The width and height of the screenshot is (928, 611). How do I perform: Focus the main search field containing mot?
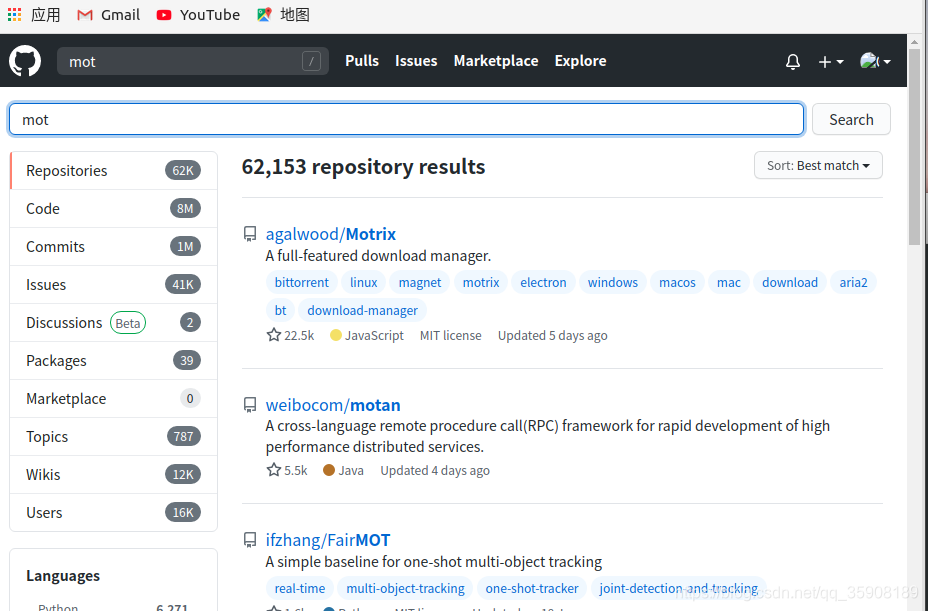pyautogui.click(x=407, y=120)
